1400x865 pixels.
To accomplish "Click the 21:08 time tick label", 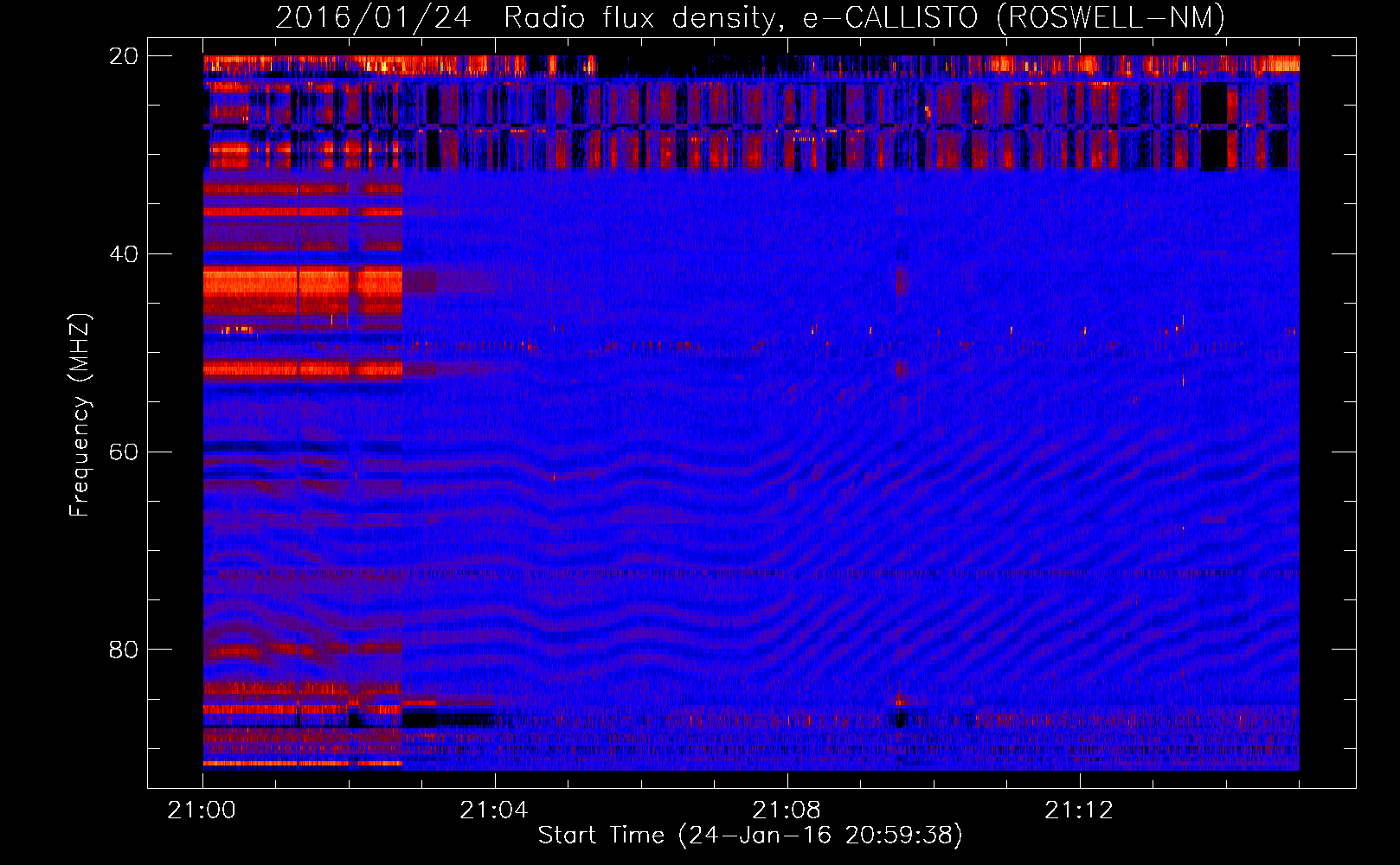I will pos(787,811).
